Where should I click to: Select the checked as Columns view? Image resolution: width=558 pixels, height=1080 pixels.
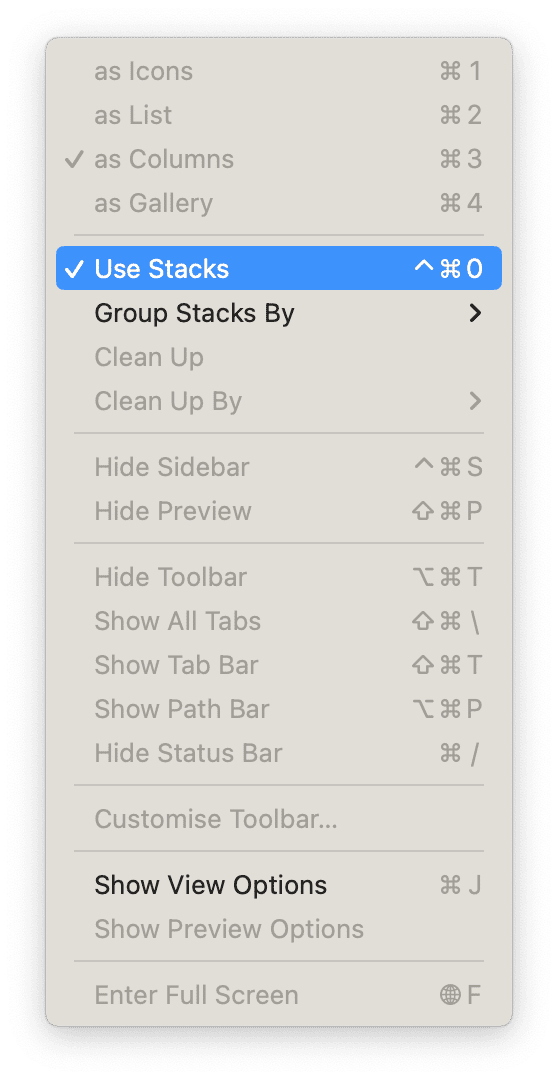click(278, 159)
